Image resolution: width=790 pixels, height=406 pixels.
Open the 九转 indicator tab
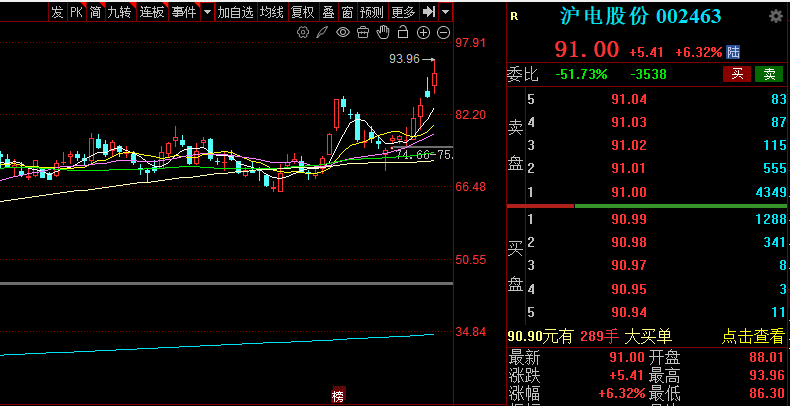click(x=119, y=12)
